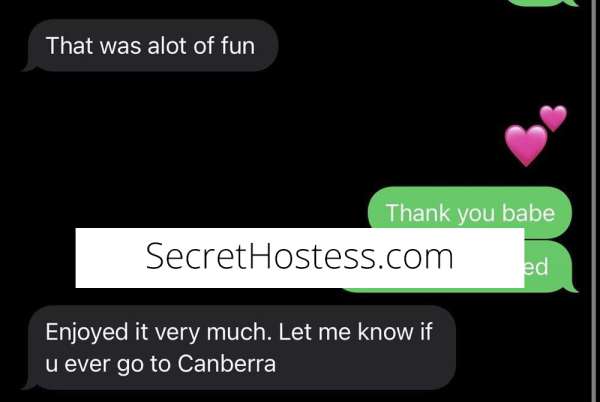Click the word "Canberra" in the last message

tap(227, 364)
